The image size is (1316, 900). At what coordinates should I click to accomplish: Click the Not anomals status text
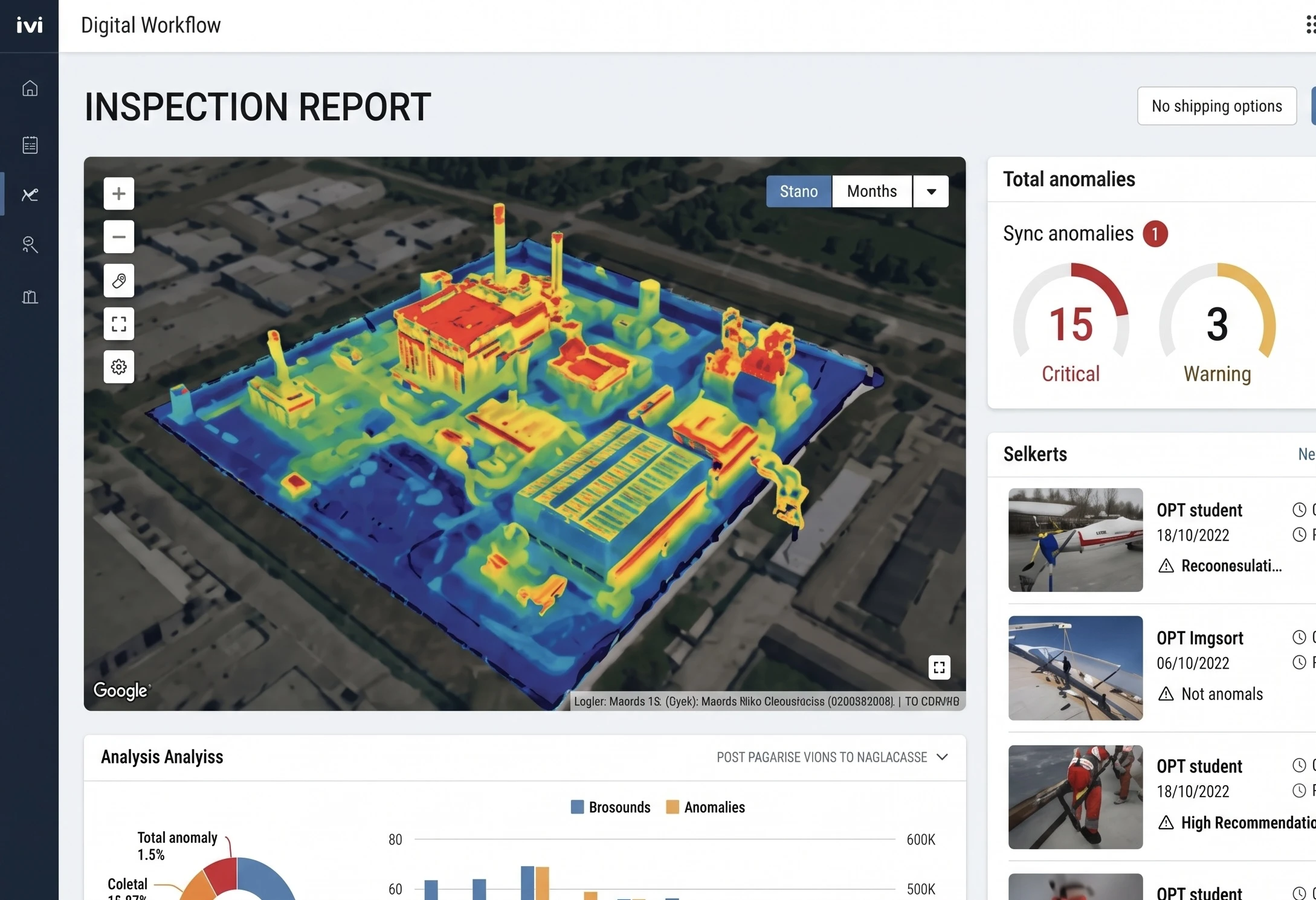tap(1222, 694)
